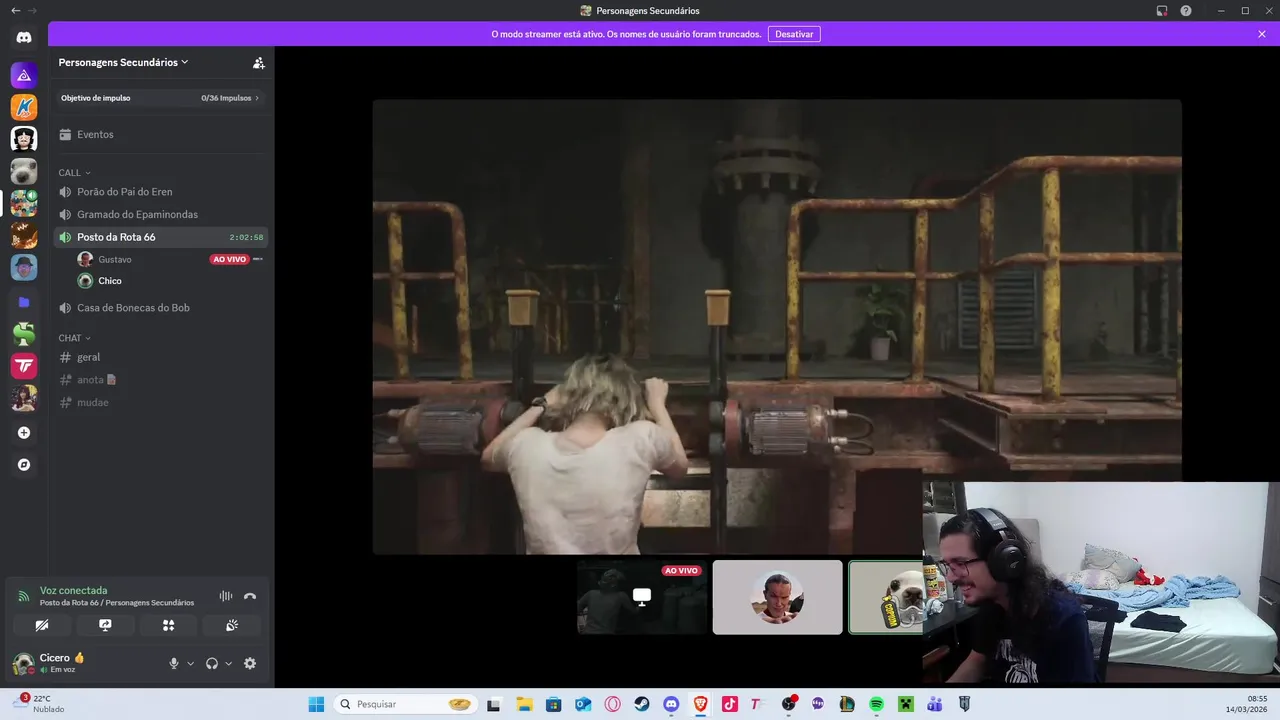Collapse the CHAT category
This screenshot has height=720, width=1280.
74,338
